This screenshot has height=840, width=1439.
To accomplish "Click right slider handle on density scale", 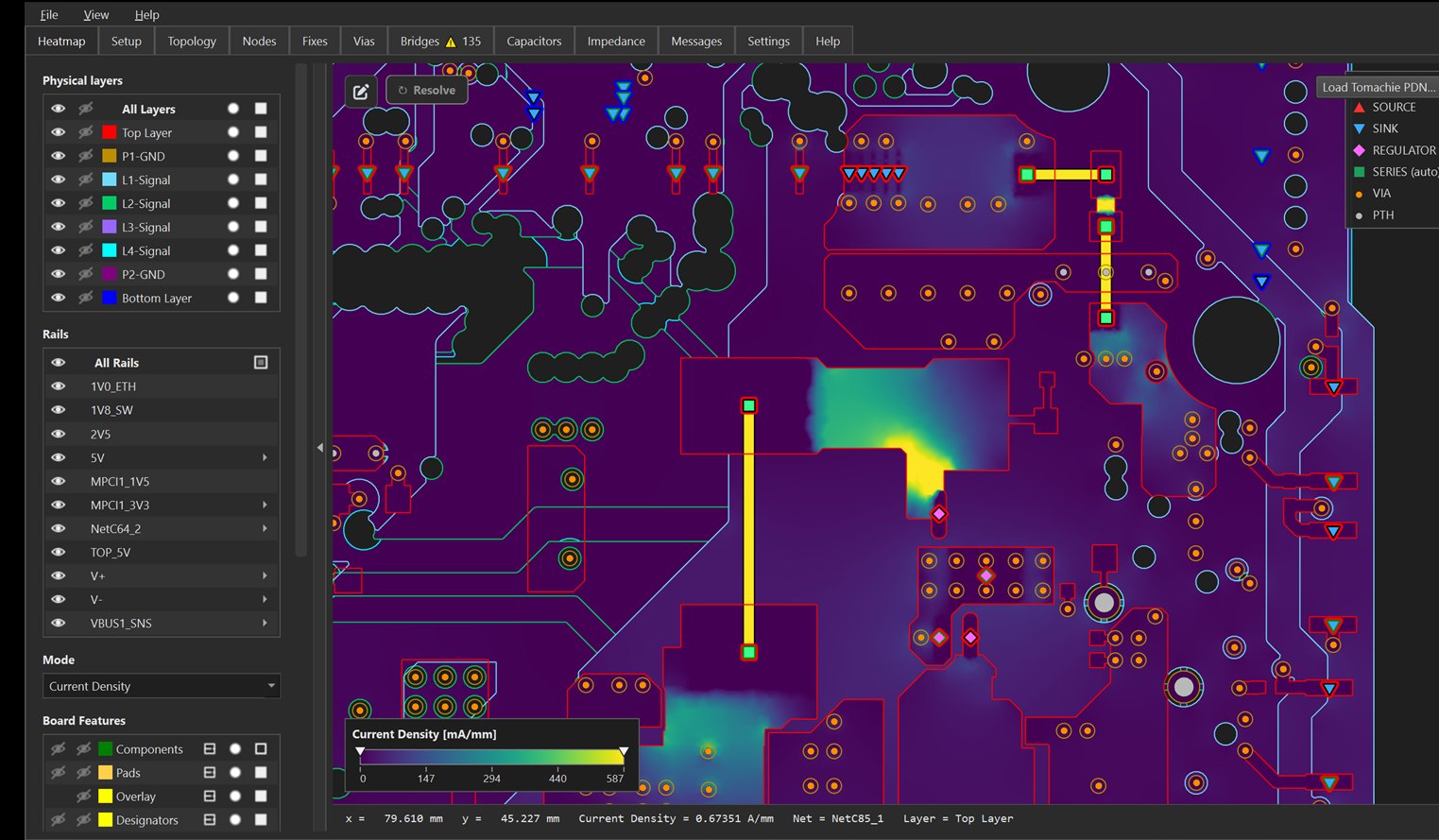I will tap(624, 752).
